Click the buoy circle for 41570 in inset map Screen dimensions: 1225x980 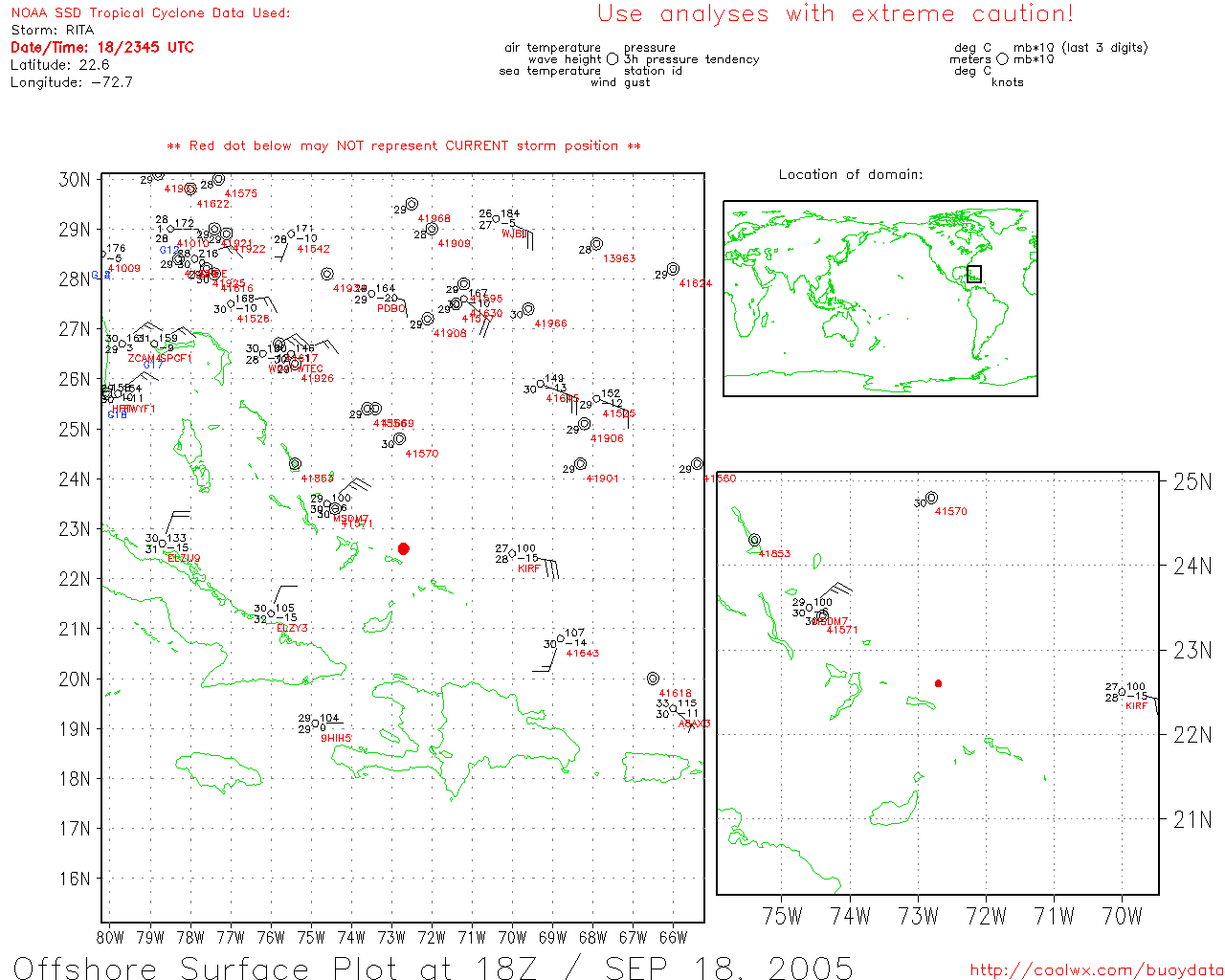coord(931,498)
